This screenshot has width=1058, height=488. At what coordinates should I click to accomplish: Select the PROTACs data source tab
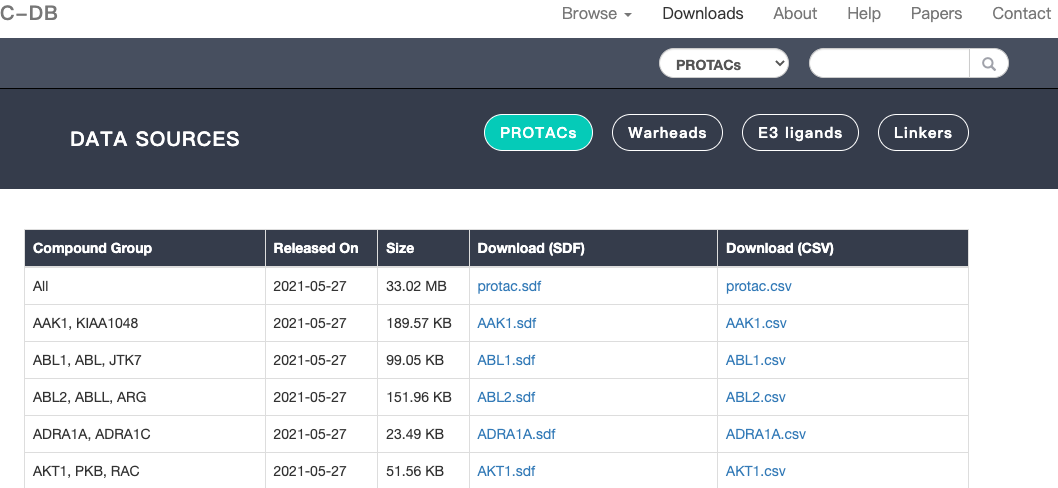[x=538, y=133]
